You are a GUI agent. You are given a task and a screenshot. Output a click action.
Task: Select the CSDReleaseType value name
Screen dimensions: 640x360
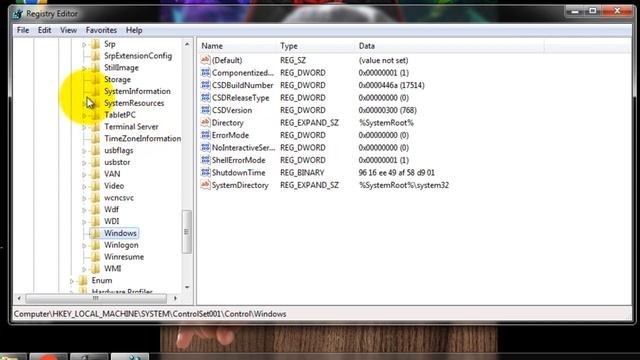tap(240, 98)
